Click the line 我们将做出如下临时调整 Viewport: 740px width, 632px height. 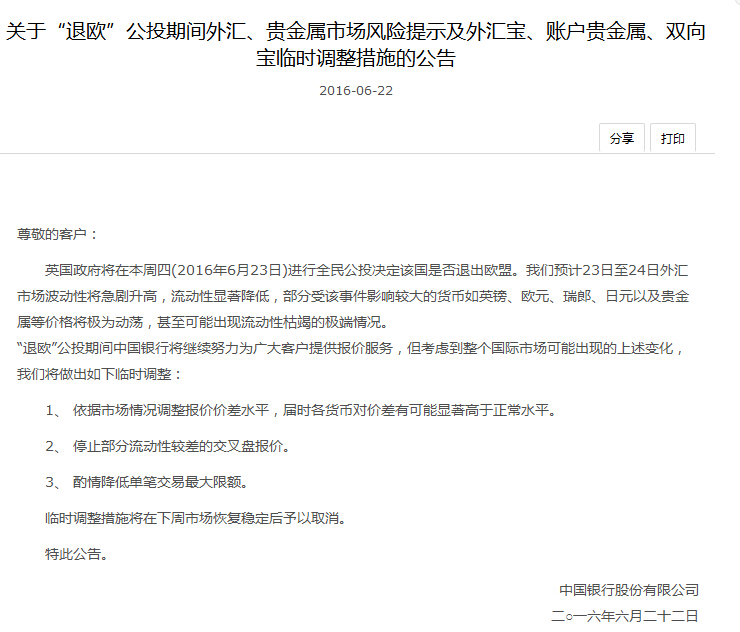(x=100, y=374)
